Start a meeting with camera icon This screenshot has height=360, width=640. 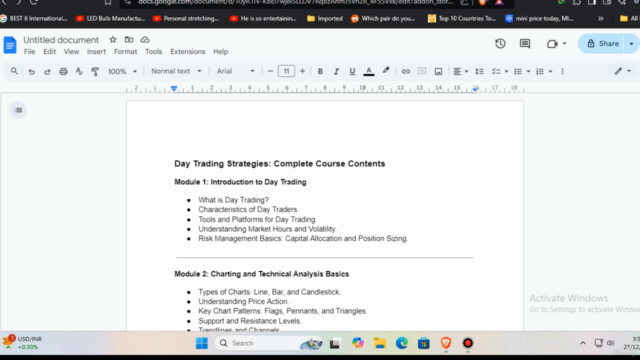click(552, 44)
